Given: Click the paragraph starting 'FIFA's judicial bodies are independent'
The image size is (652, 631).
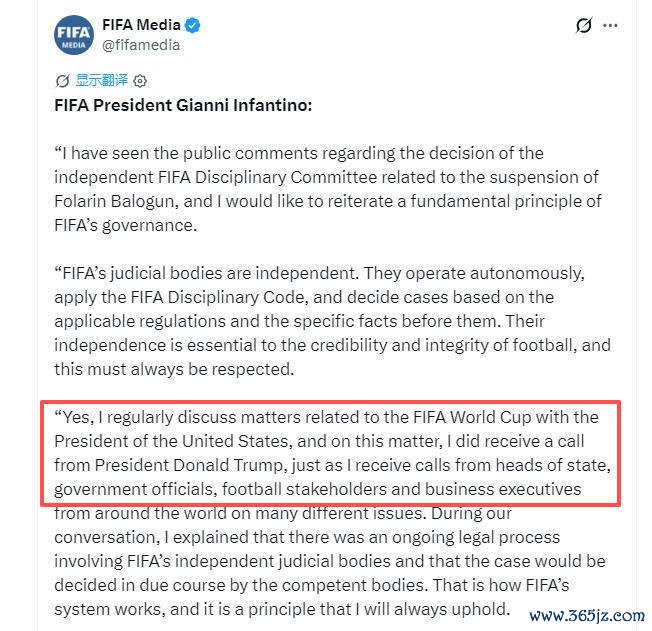Looking at the screenshot, I should [x=332, y=321].
